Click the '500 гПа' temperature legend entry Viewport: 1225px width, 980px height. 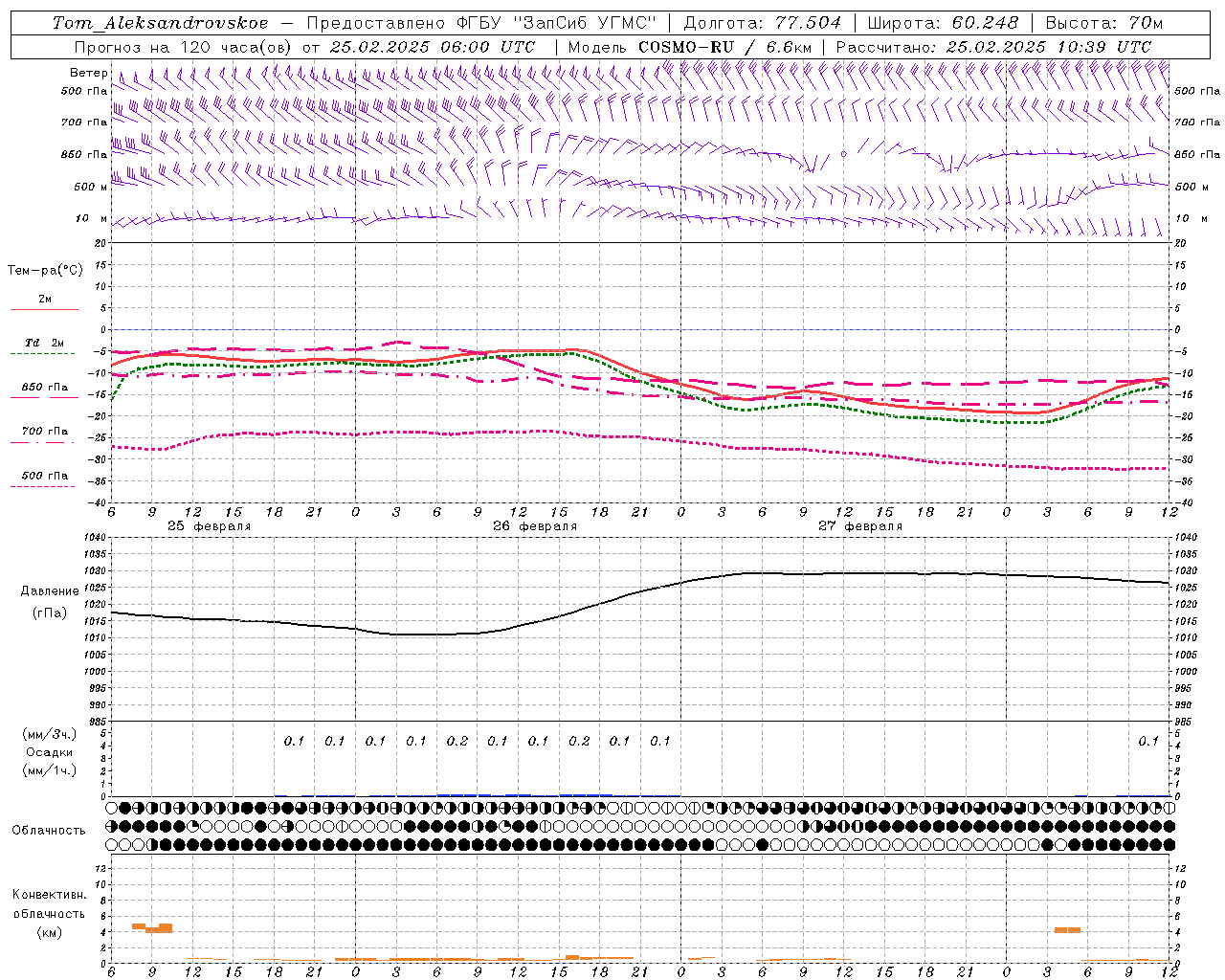coord(45,476)
